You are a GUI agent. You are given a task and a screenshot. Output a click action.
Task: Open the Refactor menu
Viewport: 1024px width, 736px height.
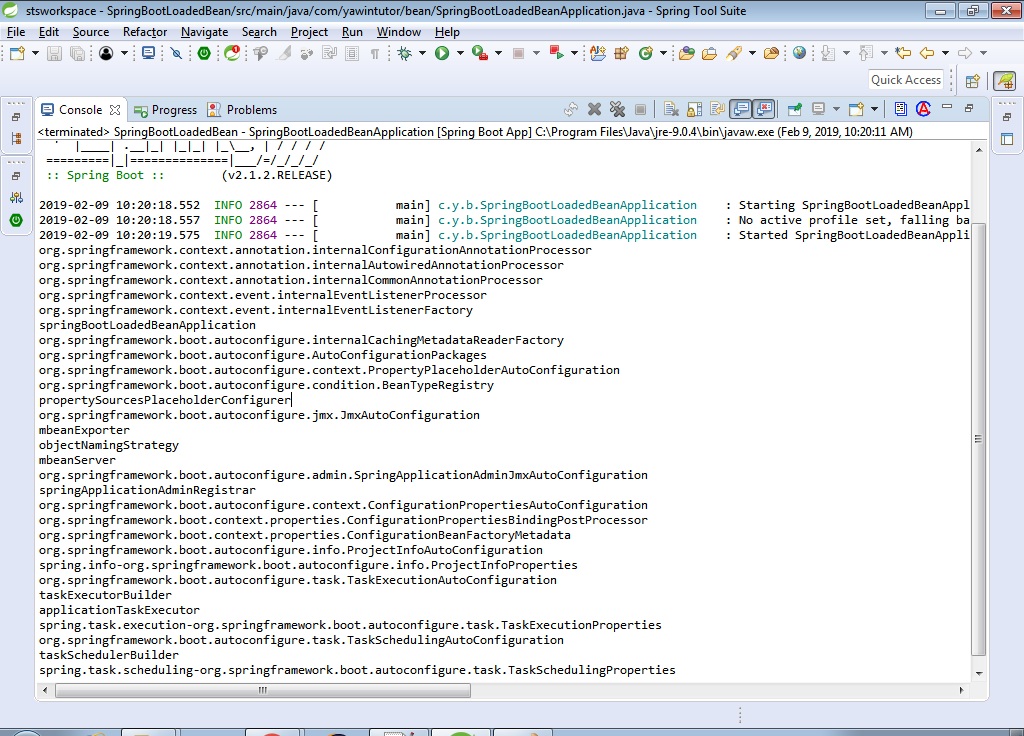(144, 31)
